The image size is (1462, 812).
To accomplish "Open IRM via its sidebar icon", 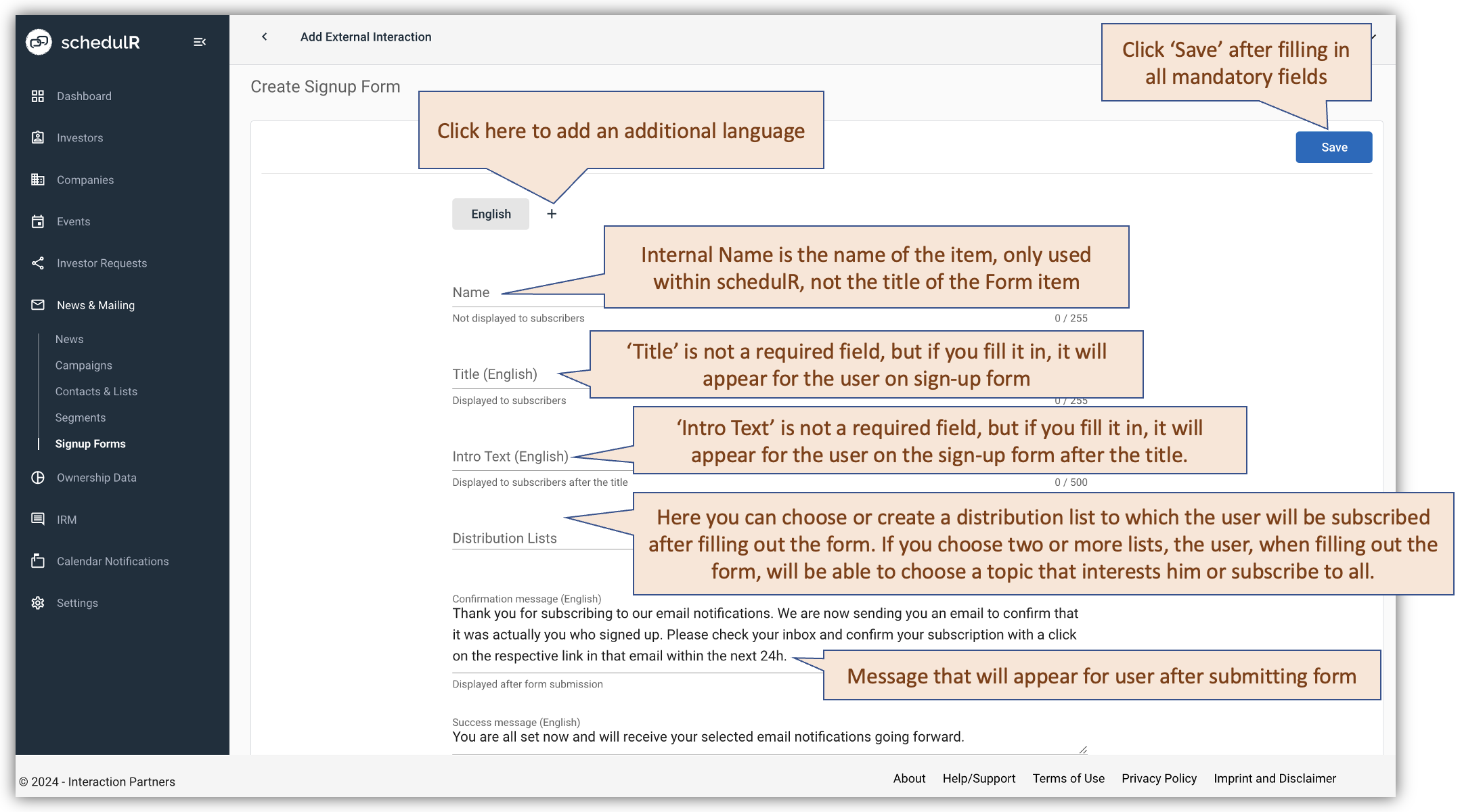I will coord(39,519).
